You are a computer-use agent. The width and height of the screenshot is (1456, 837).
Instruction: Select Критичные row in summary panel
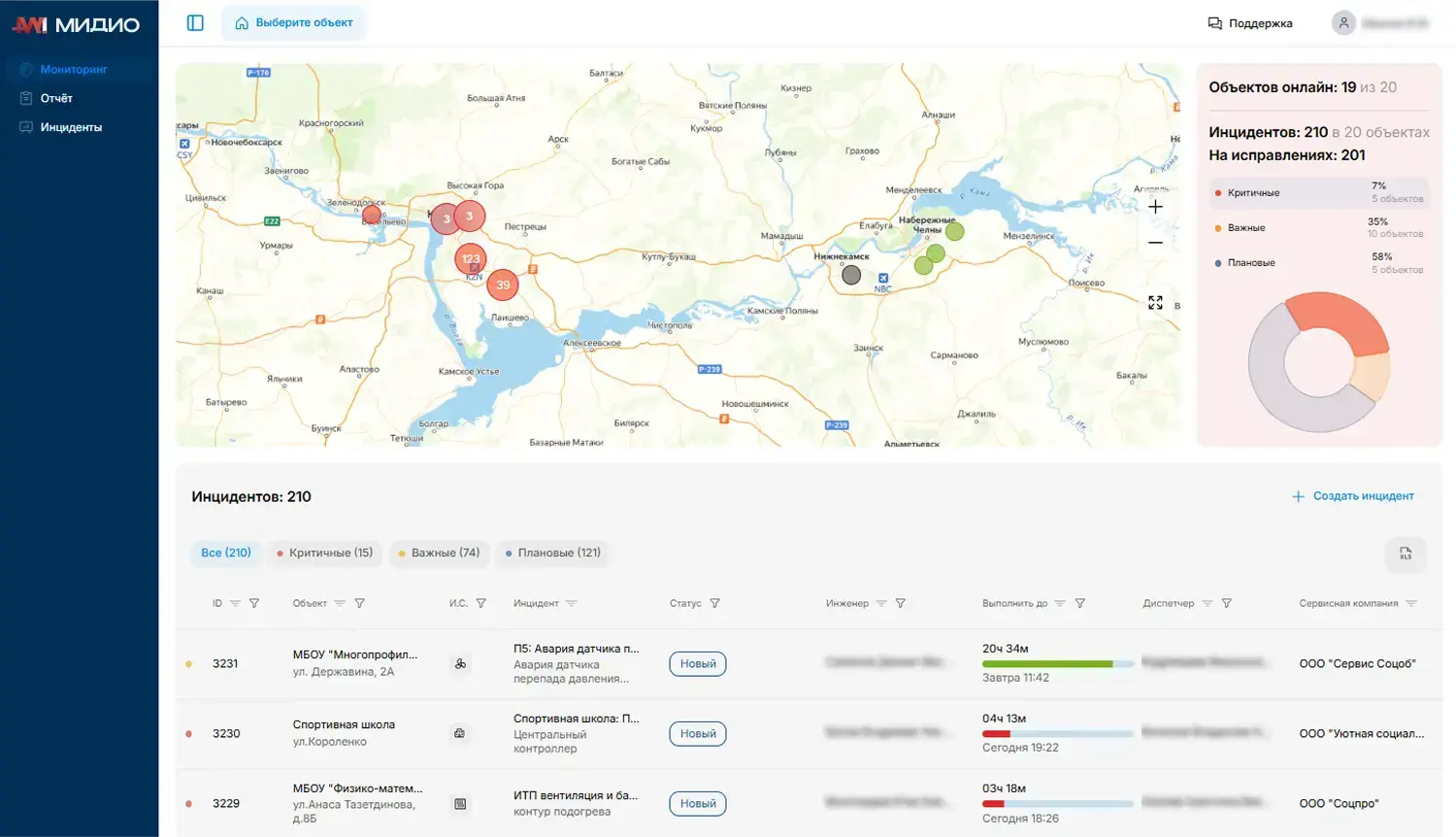(x=1319, y=192)
